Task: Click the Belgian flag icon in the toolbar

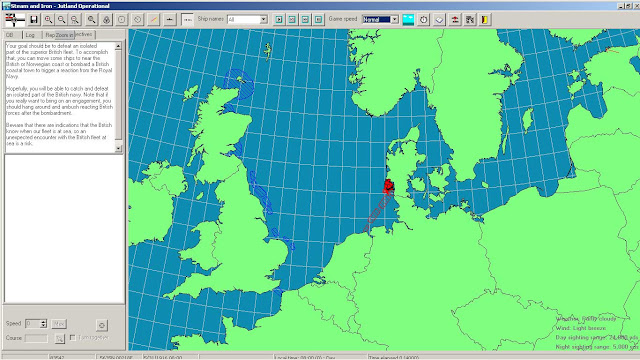Action: click(x=485, y=19)
